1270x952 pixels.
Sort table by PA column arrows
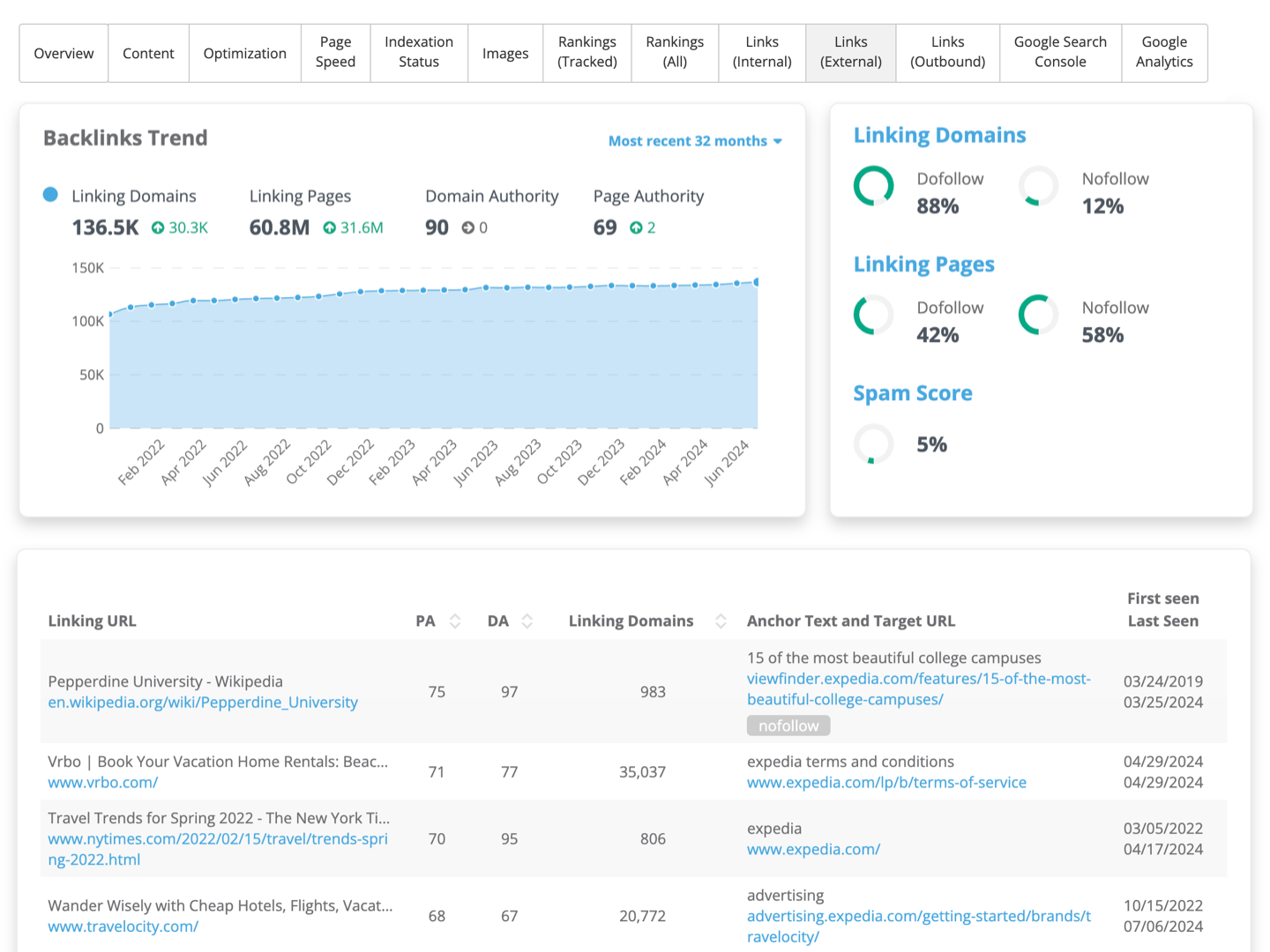click(455, 621)
